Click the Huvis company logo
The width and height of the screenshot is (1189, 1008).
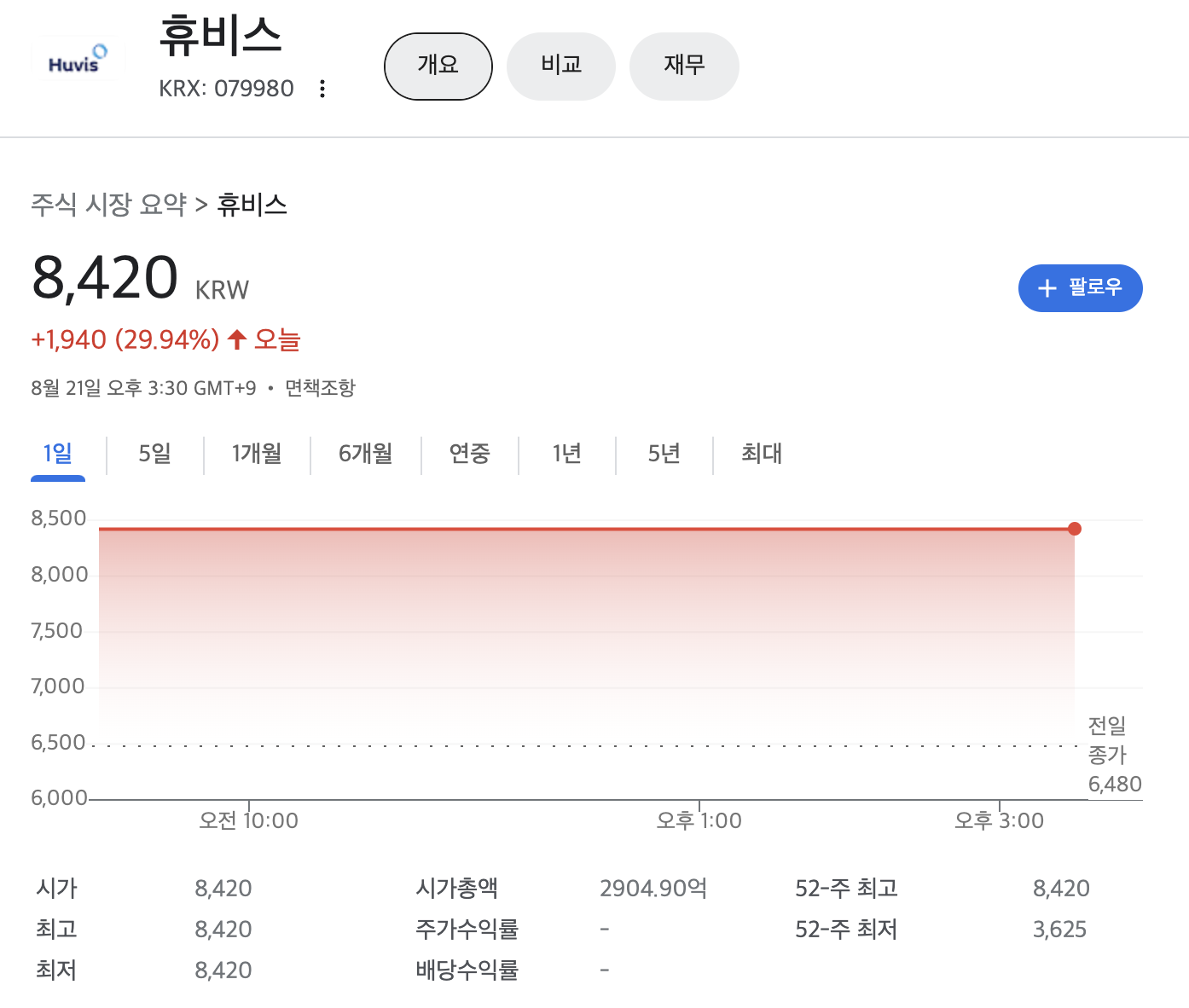[78, 60]
